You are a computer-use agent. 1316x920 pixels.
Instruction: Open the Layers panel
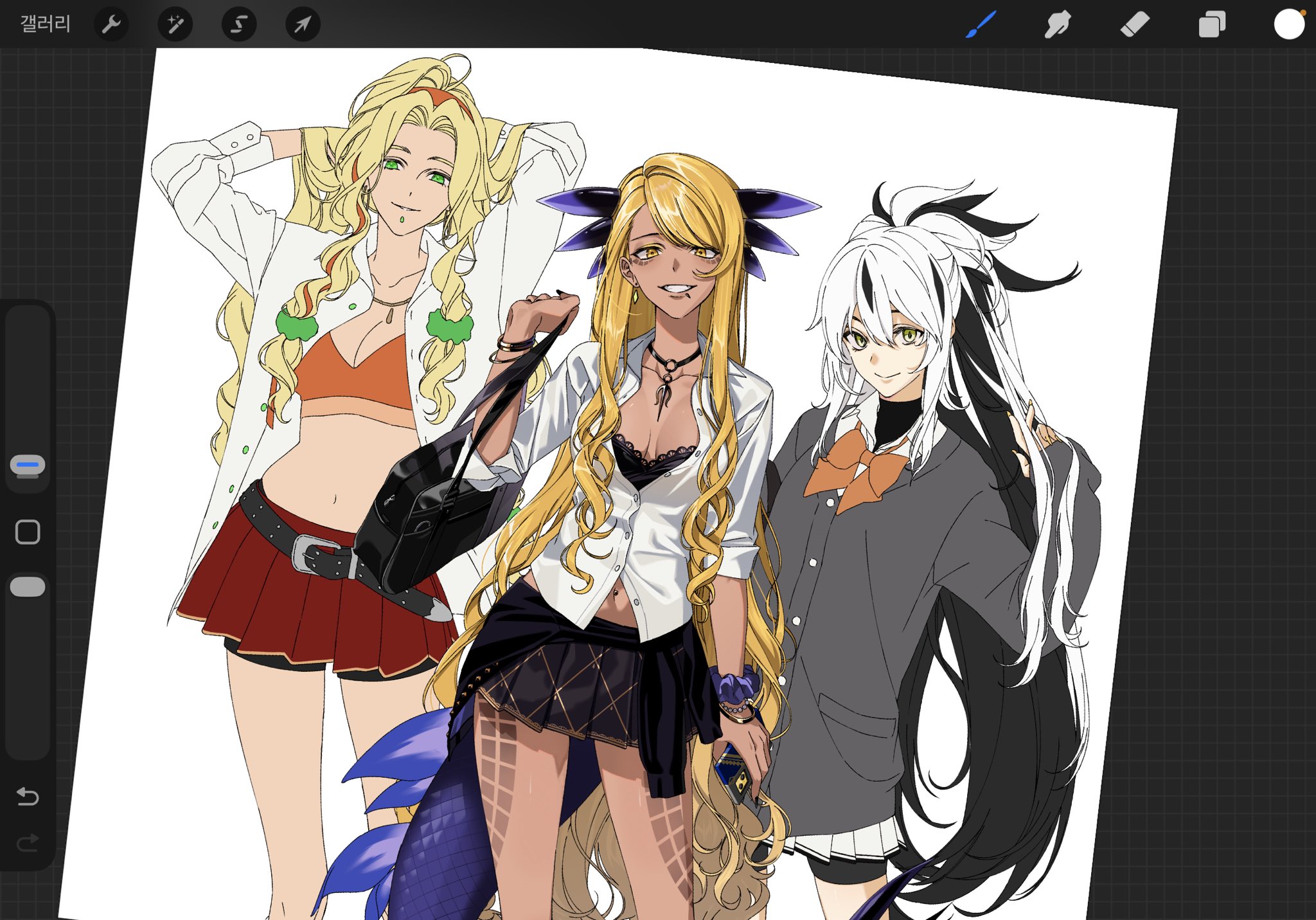(x=1211, y=24)
